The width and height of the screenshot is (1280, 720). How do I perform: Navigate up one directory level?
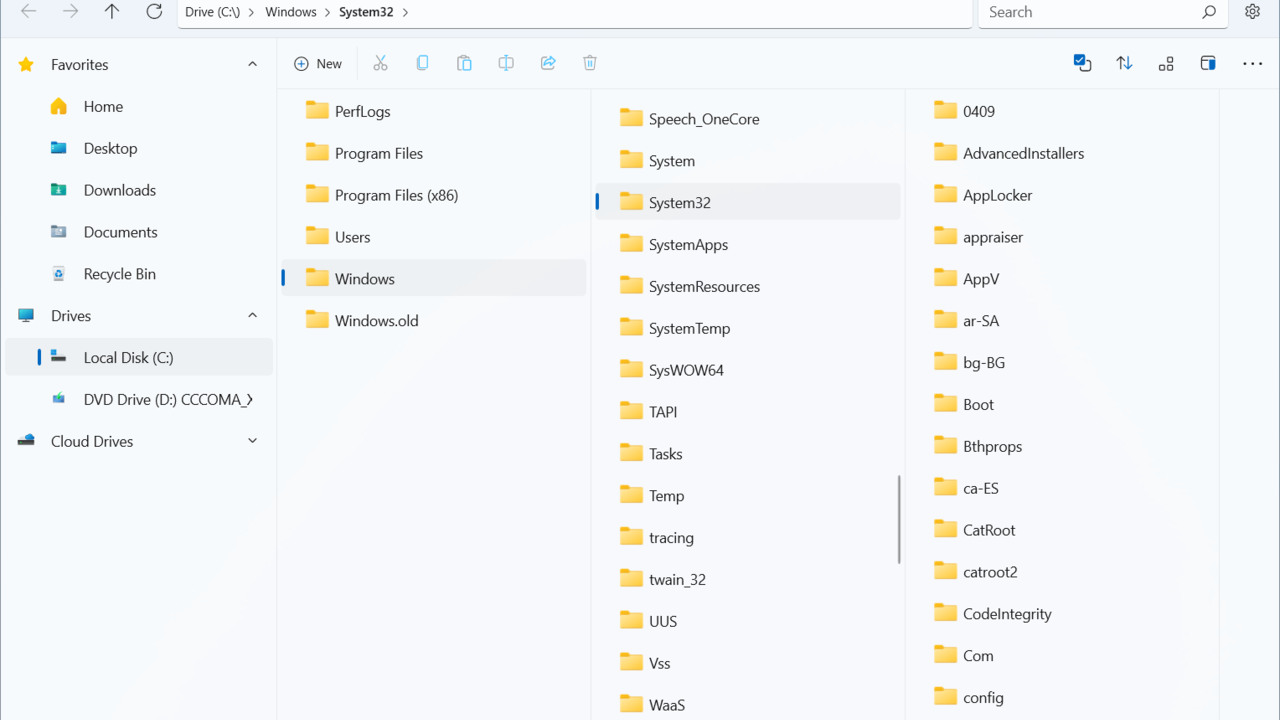(112, 12)
